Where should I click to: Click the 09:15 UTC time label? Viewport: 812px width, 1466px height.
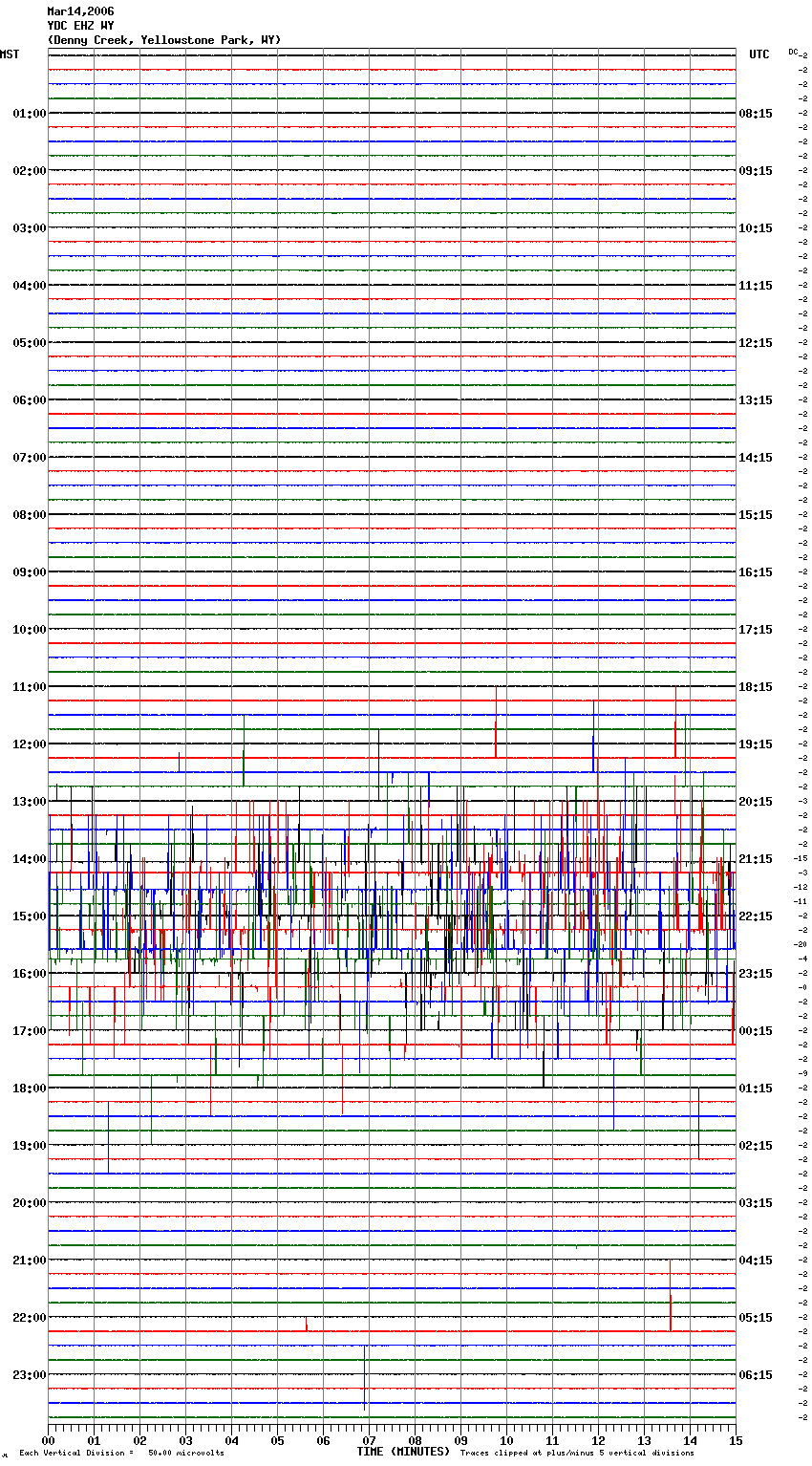(756, 171)
